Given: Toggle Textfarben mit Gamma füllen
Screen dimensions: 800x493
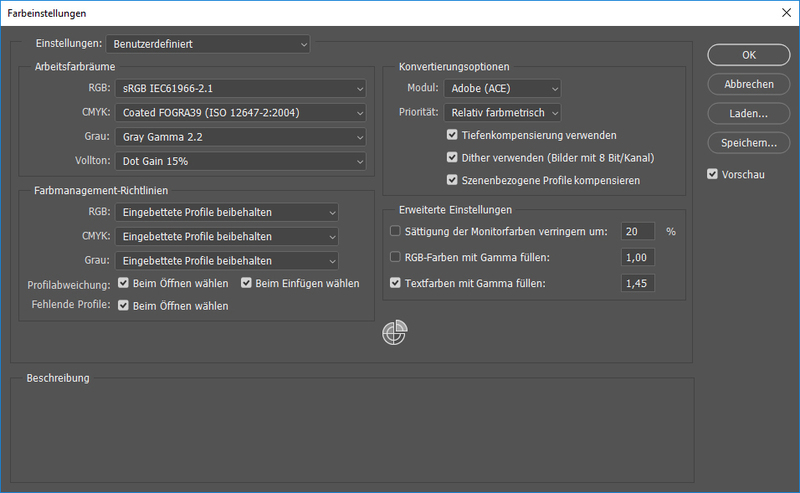Looking at the screenshot, I should click(394, 283).
